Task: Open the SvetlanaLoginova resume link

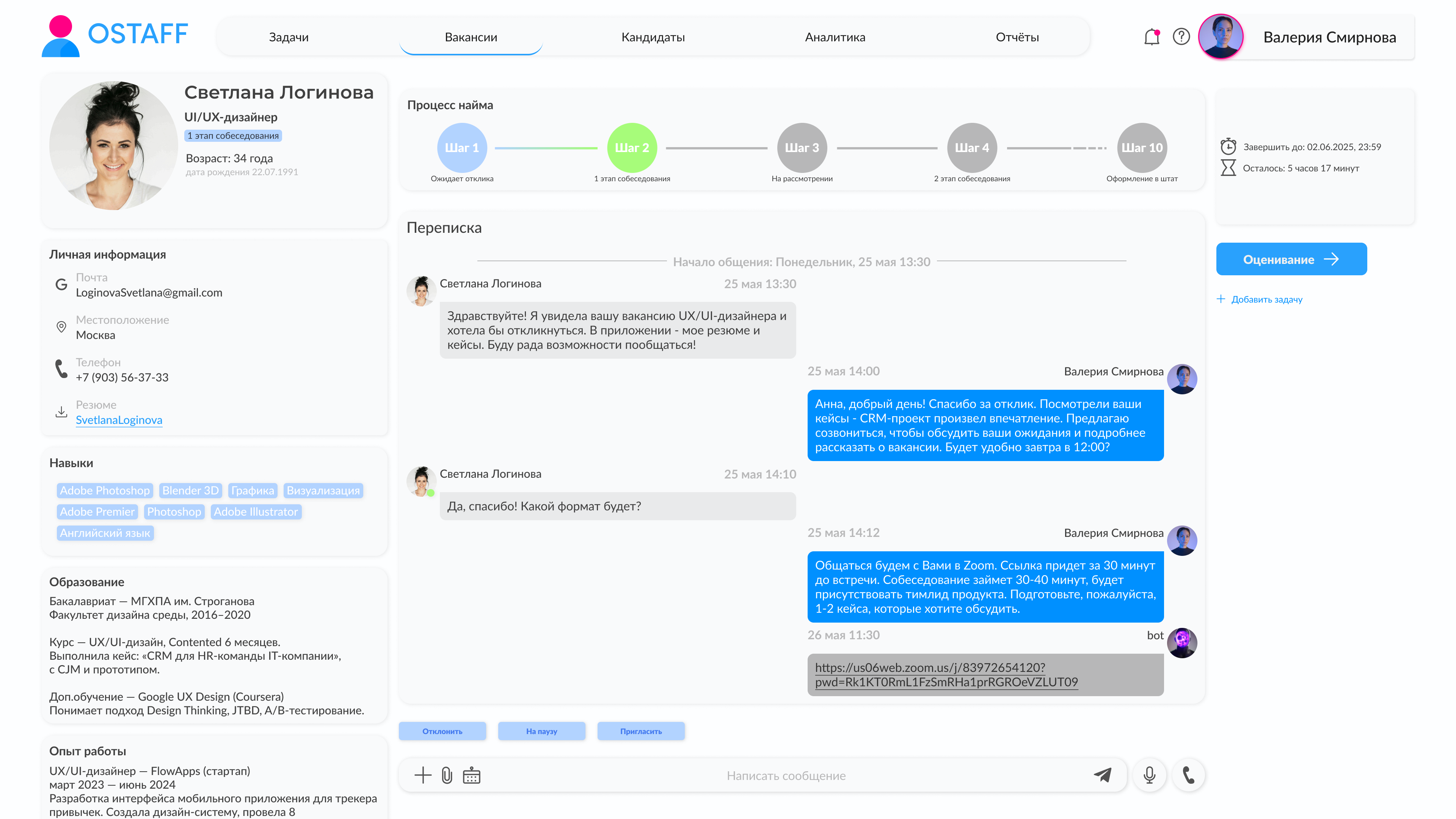Action: click(119, 420)
